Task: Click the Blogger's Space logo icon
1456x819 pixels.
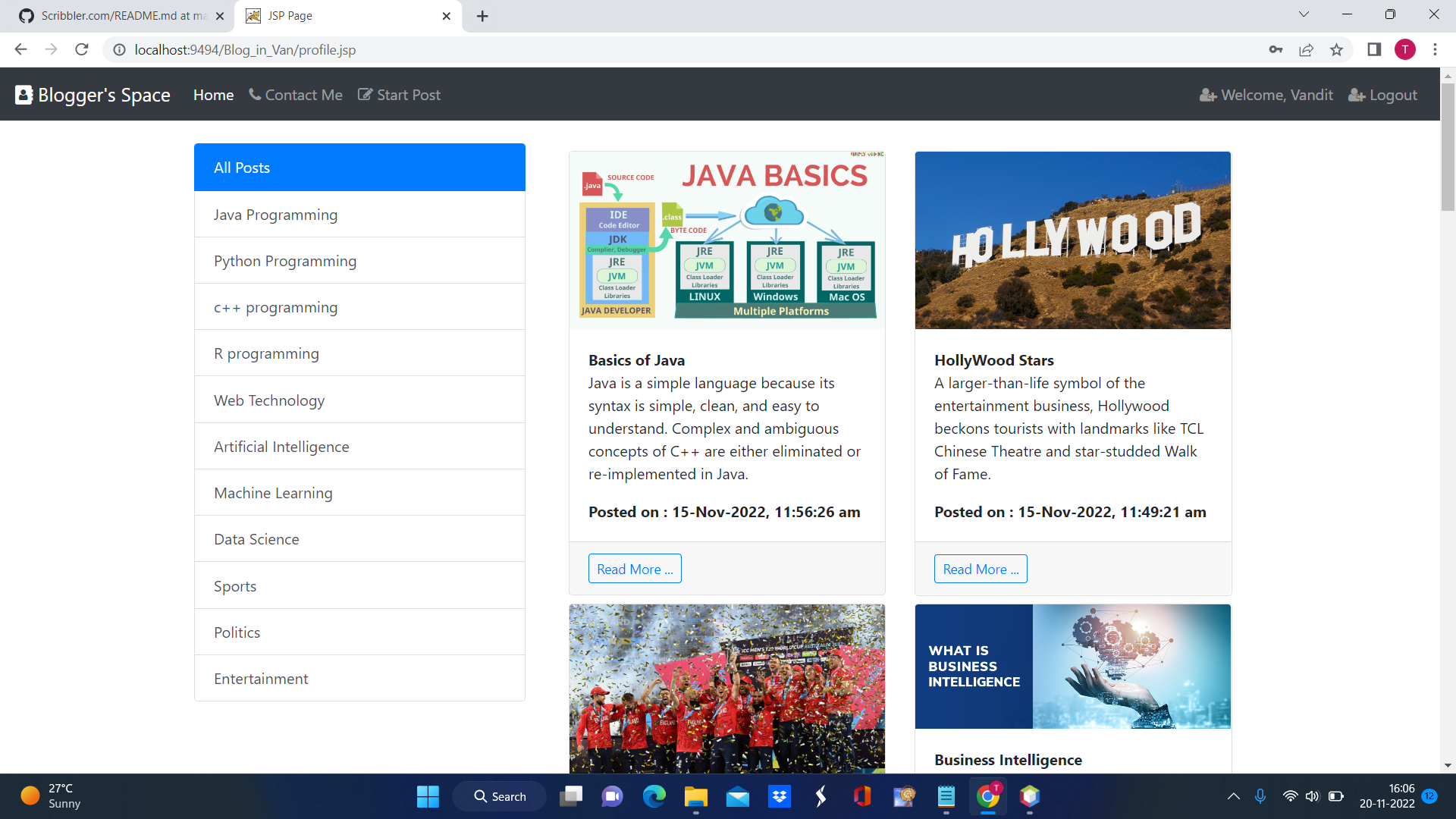Action: 24,95
